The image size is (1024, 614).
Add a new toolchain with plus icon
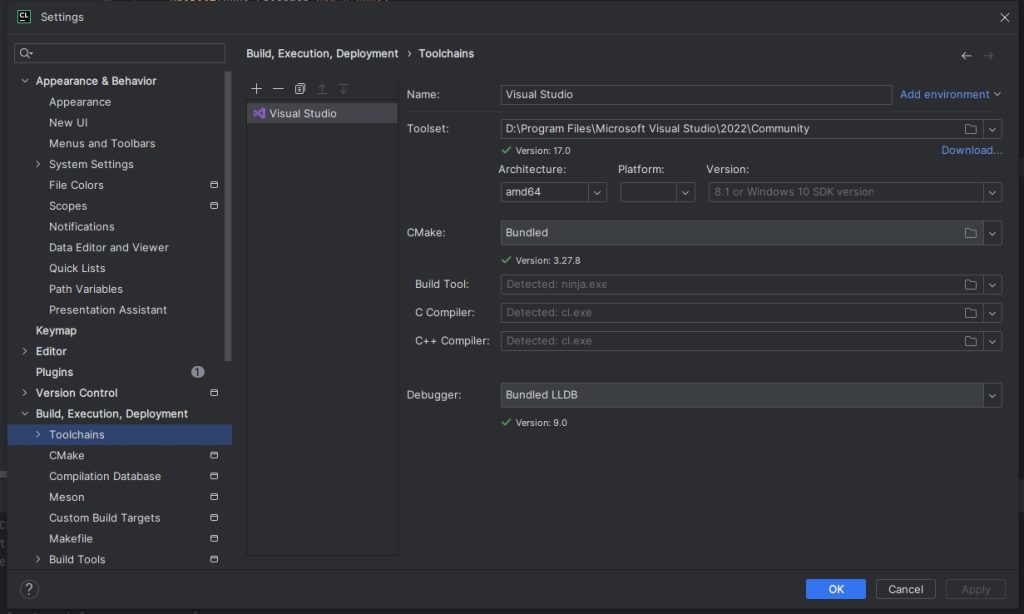257,88
